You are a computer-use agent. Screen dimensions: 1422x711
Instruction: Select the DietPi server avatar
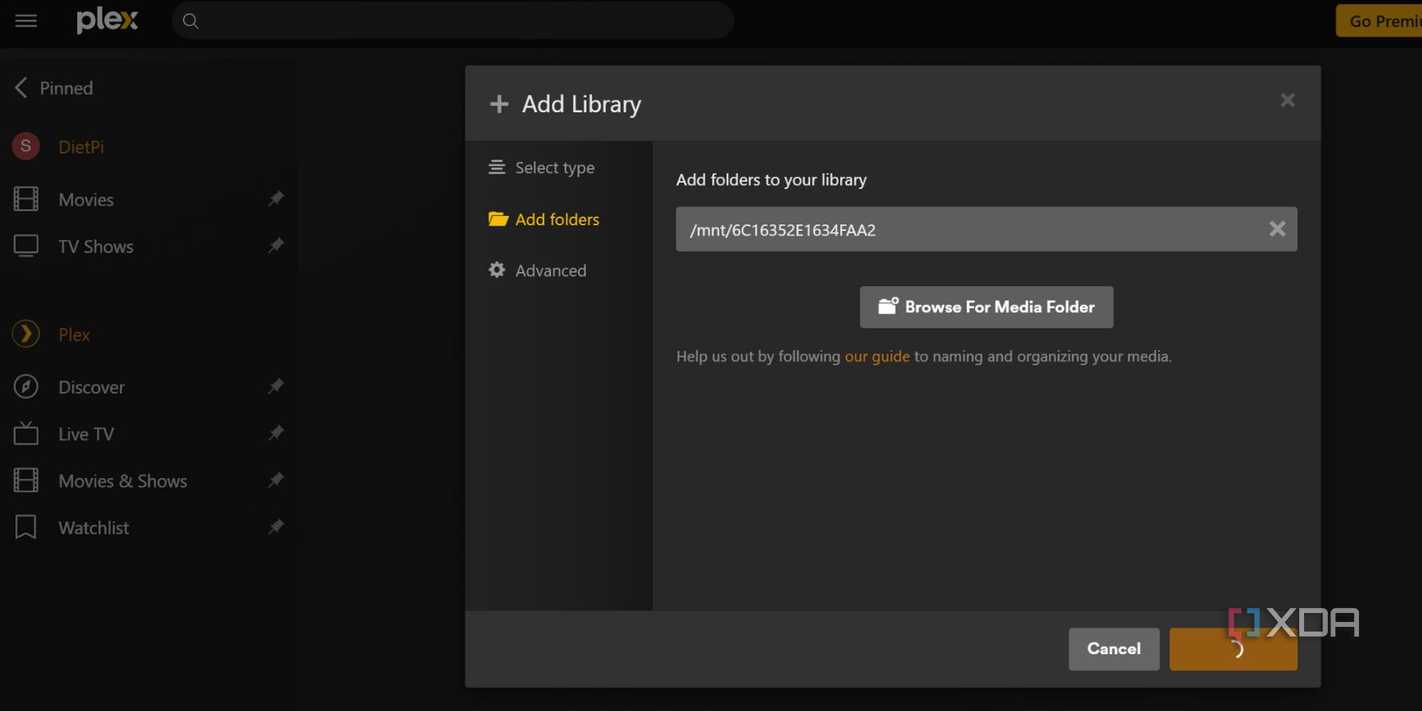click(26, 146)
